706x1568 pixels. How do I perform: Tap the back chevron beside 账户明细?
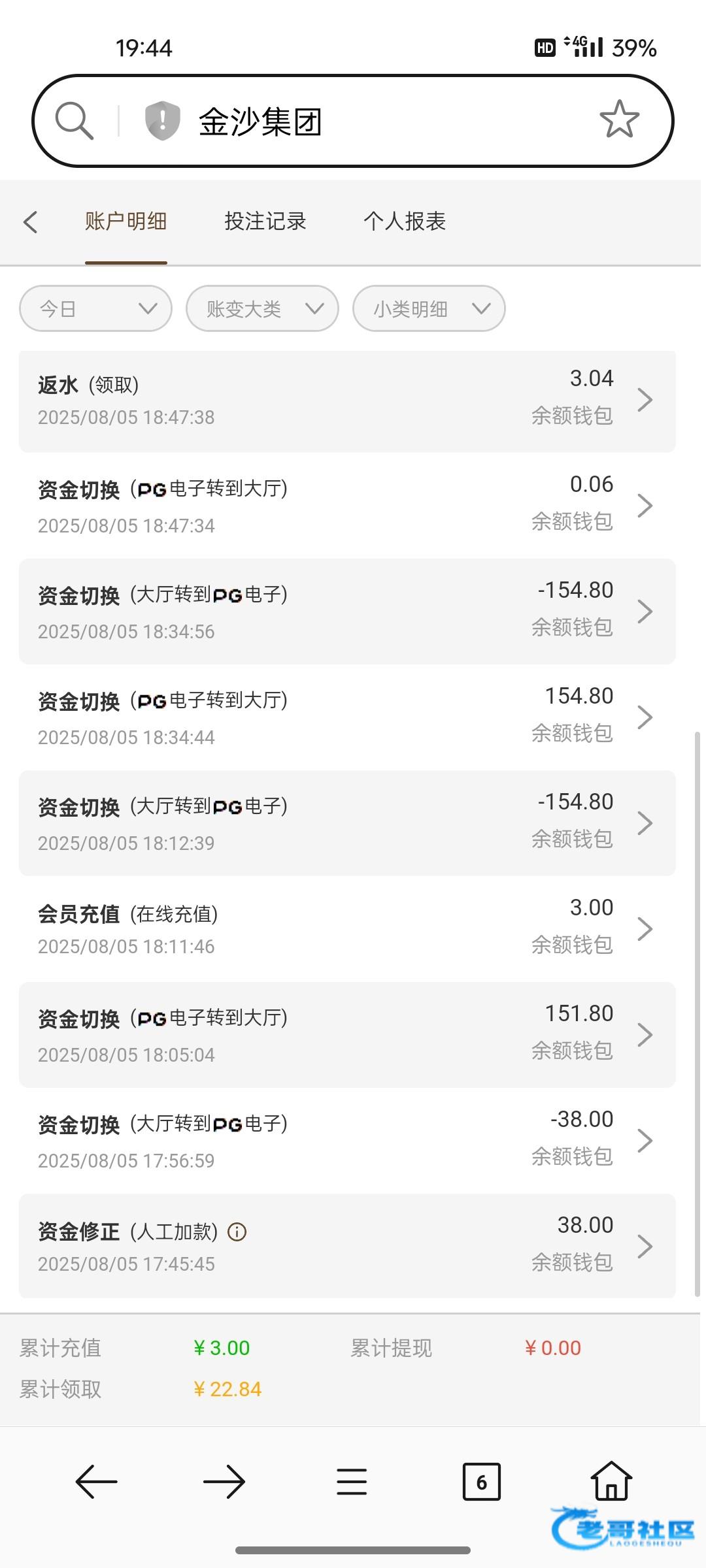[31, 222]
